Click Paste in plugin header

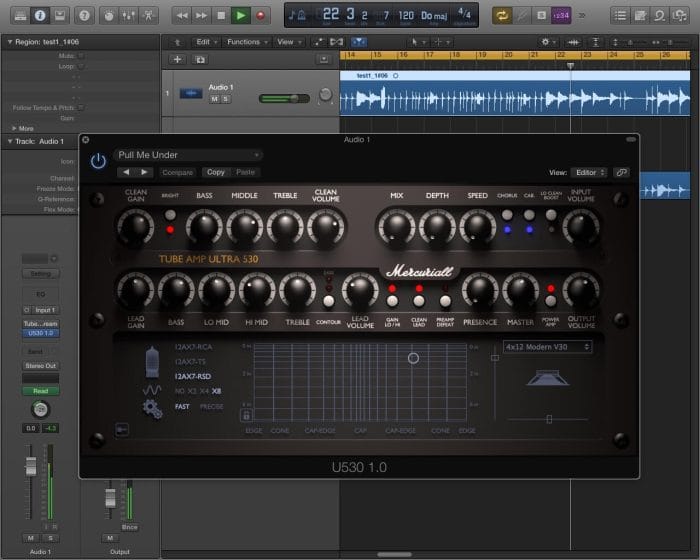[x=245, y=172]
